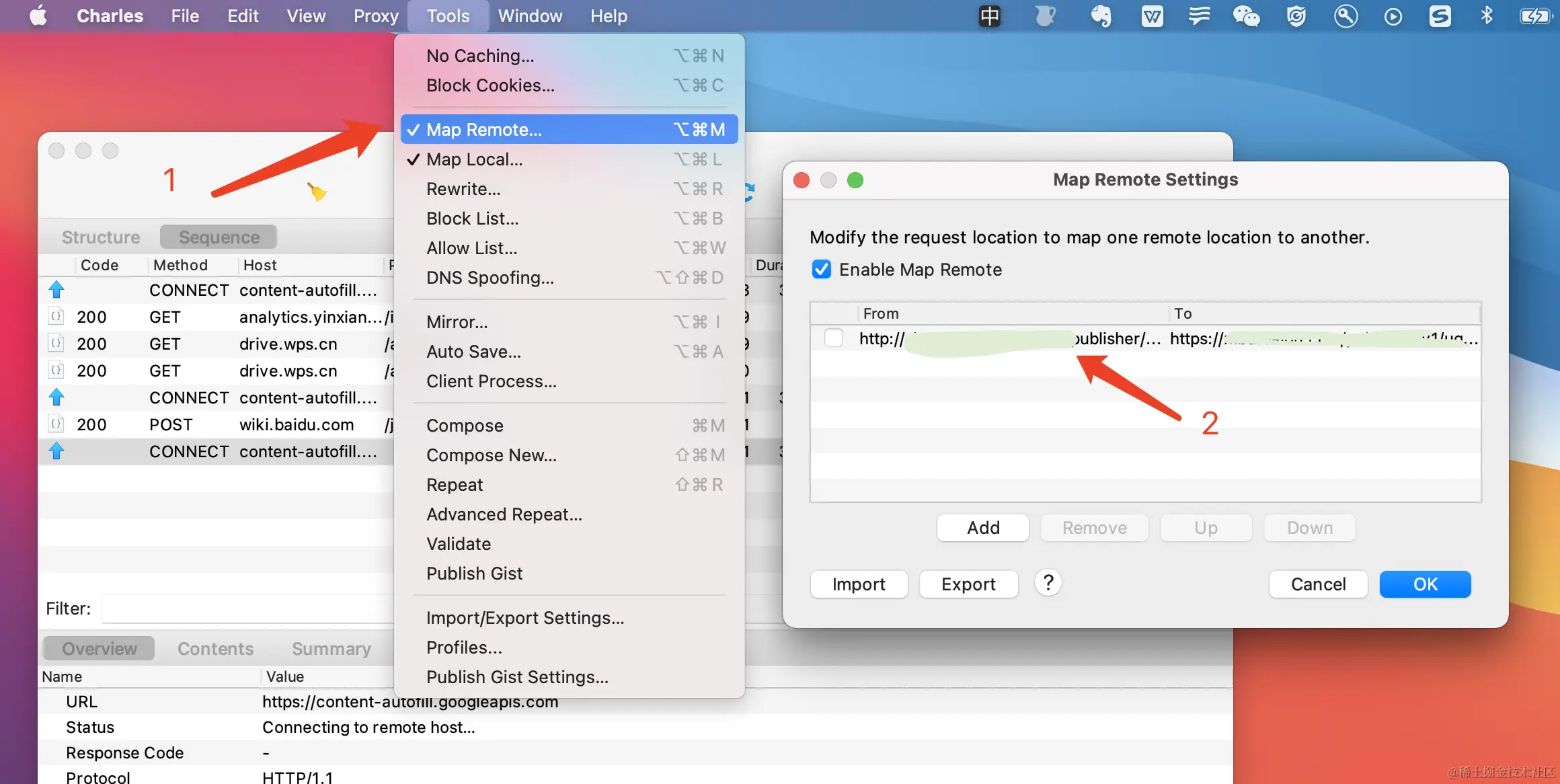1560x784 pixels.
Task: Click the Evernote elephant menu bar icon
Action: click(x=1101, y=16)
